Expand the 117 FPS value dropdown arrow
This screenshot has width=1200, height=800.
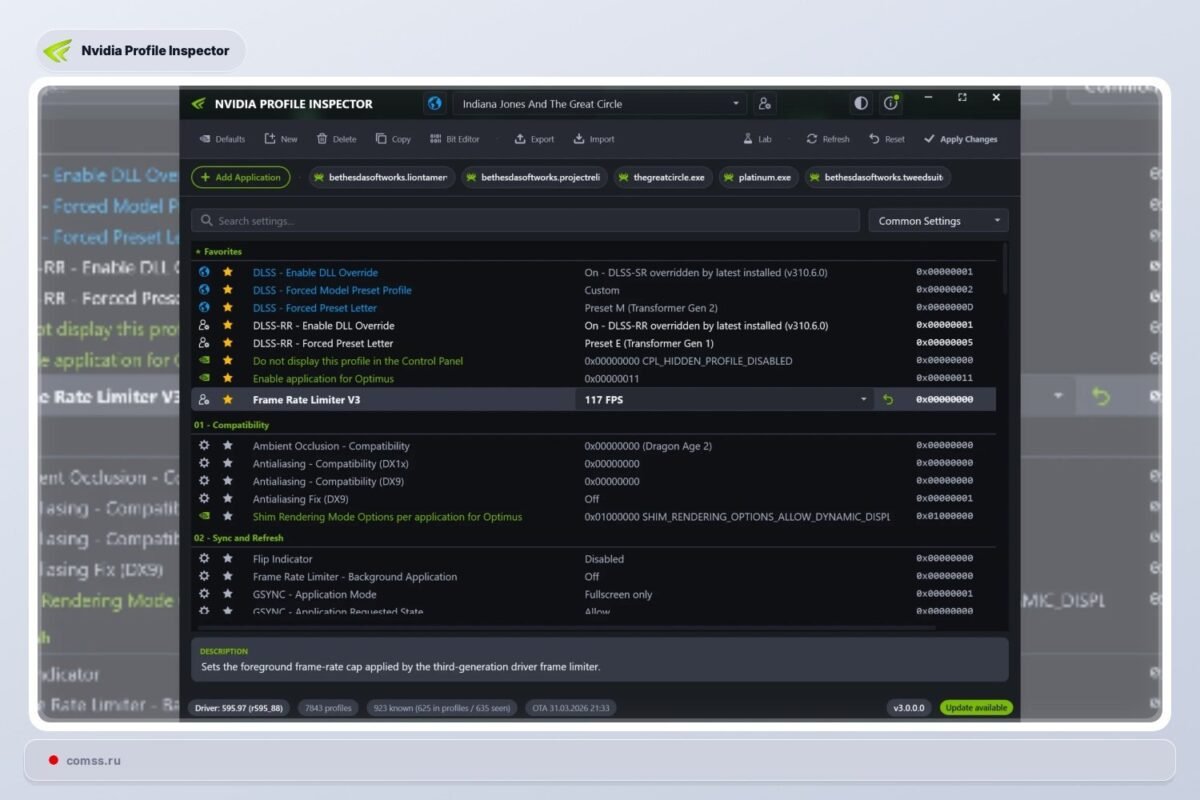click(x=864, y=400)
